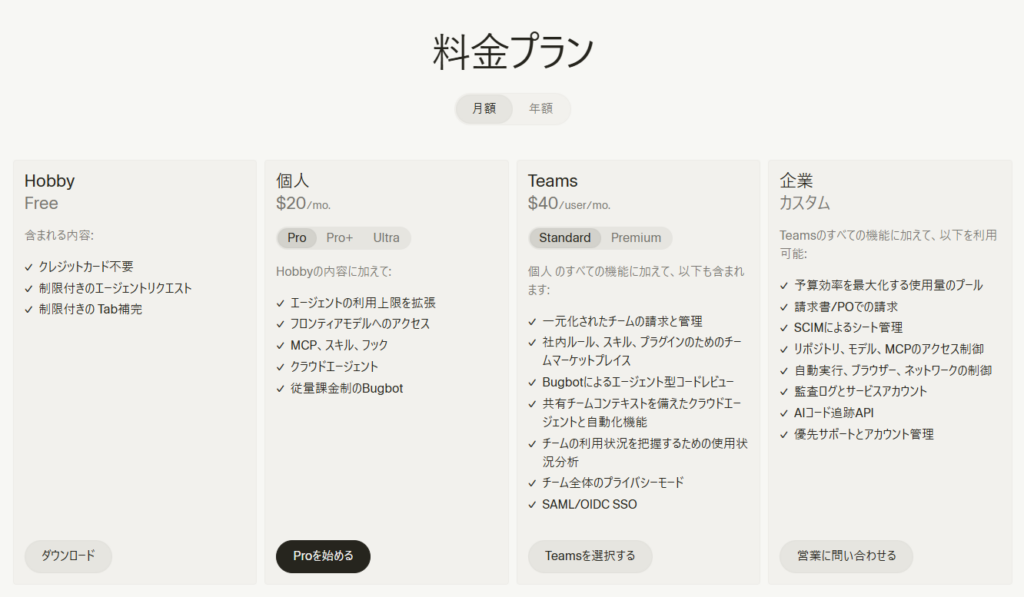The height and width of the screenshot is (597, 1024).
Task: Click the 営業に問い合わせる button
Action: pos(846,556)
